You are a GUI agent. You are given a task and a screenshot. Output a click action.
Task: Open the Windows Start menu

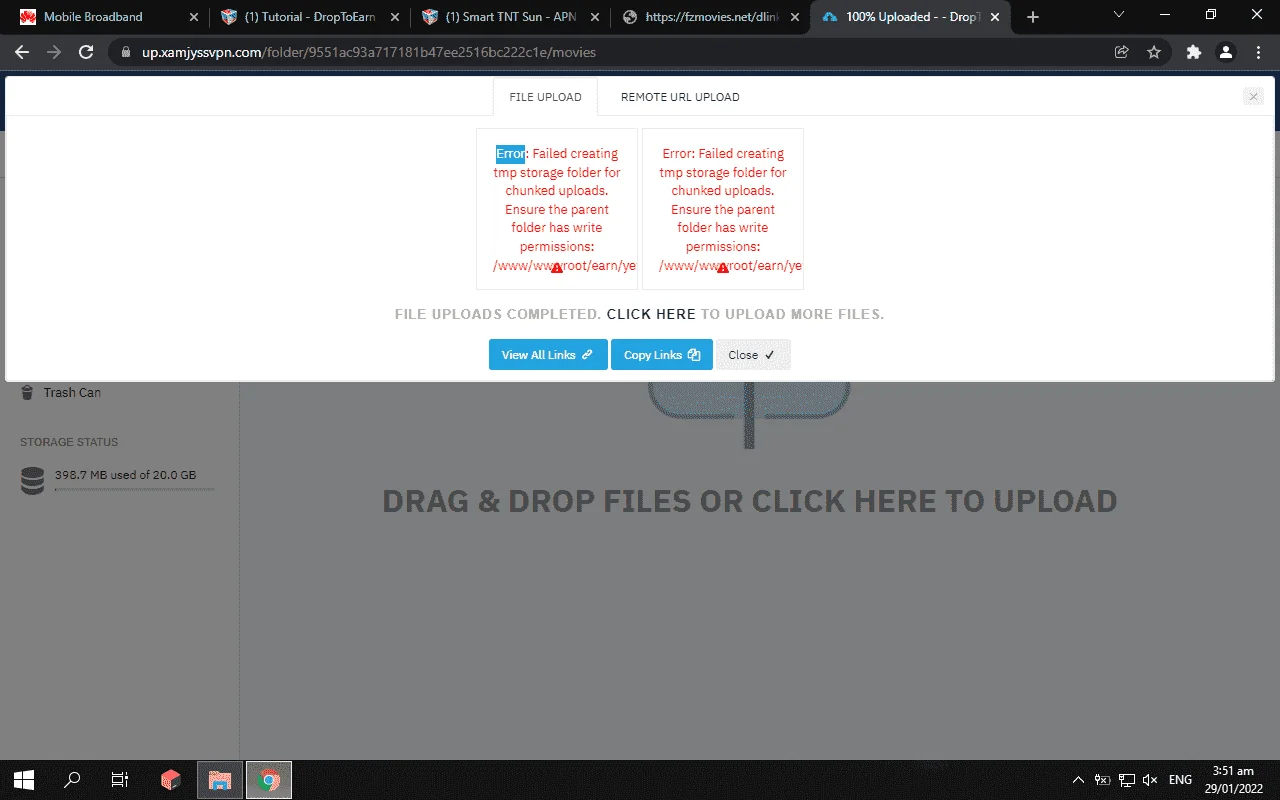tap(24, 780)
